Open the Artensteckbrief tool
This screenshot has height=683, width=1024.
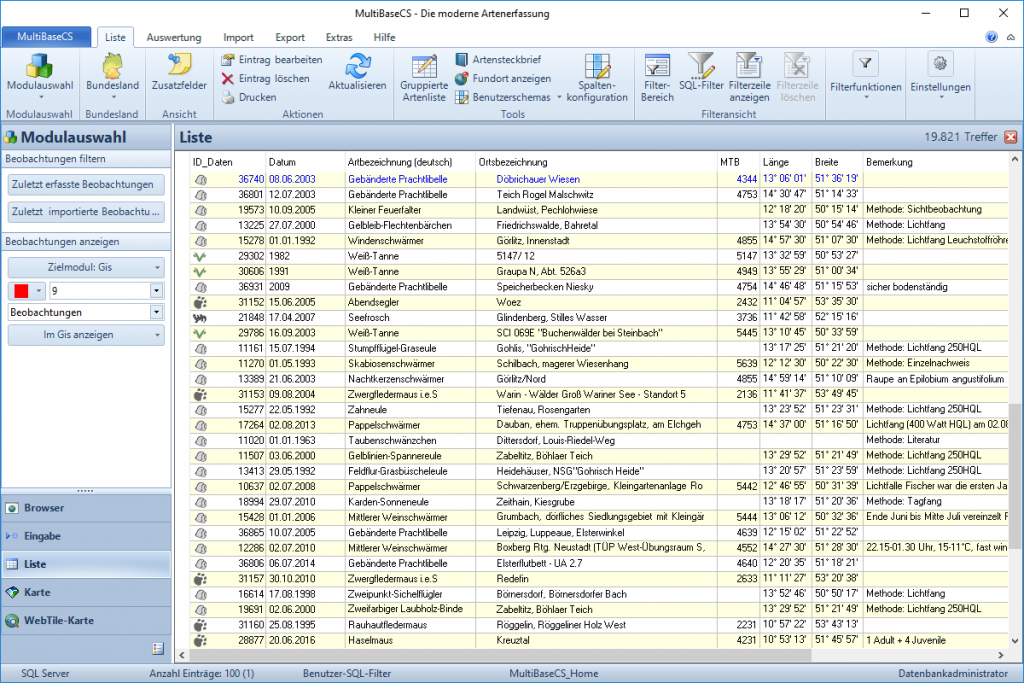(497, 60)
